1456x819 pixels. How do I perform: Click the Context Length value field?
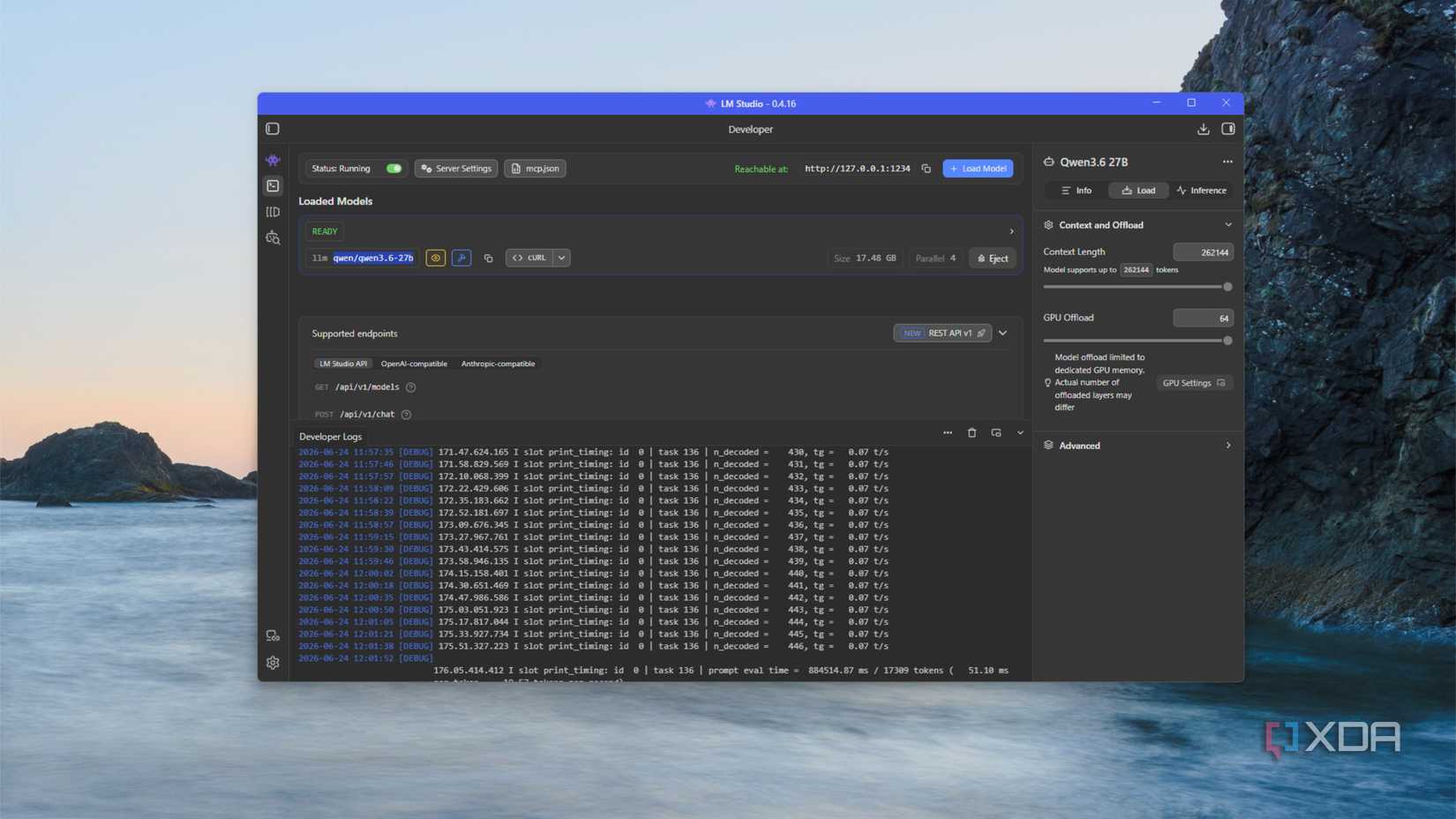coord(1203,252)
